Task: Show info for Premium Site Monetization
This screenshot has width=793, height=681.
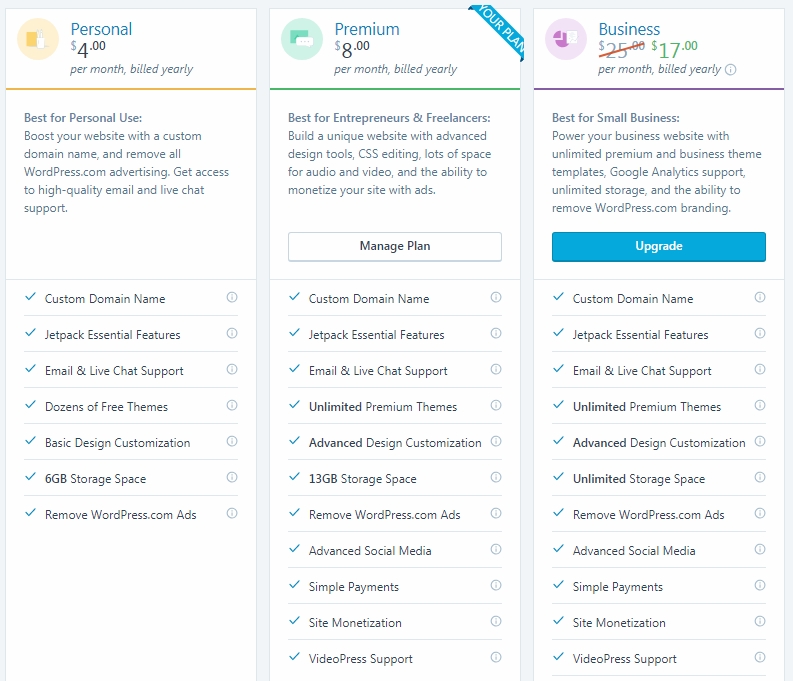Action: pyautogui.click(x=496, y=622)
